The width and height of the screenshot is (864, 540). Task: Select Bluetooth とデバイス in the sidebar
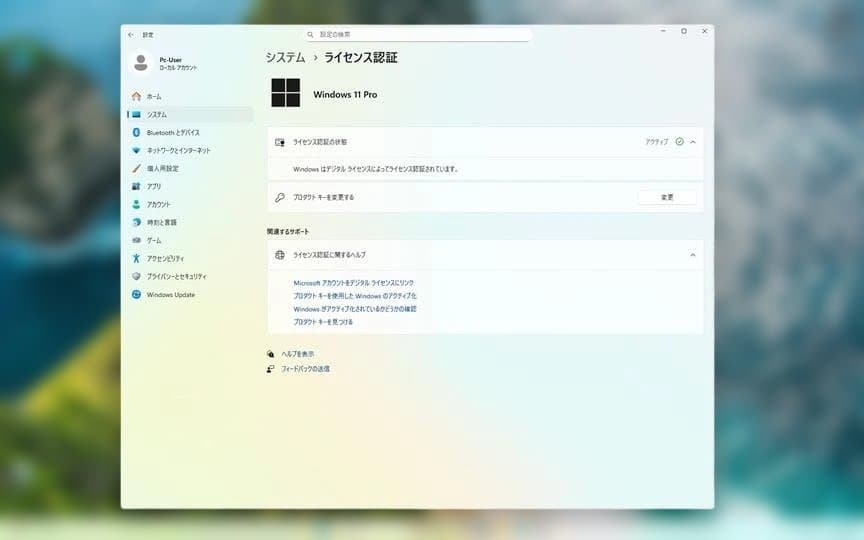click(172, 132)
